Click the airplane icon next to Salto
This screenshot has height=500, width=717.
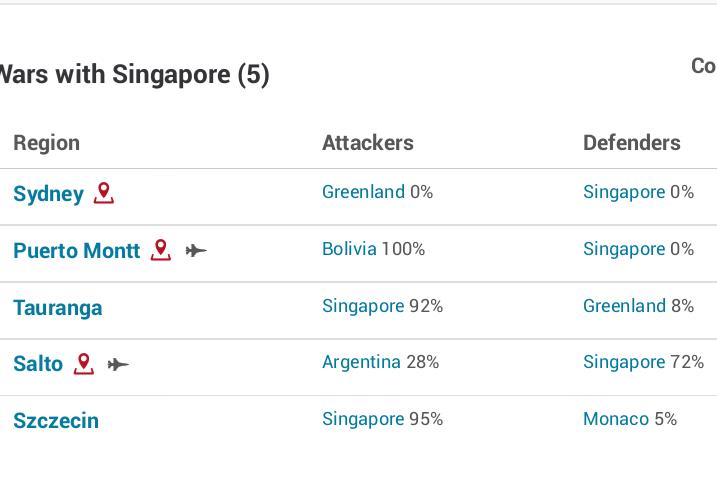point(118,365)
